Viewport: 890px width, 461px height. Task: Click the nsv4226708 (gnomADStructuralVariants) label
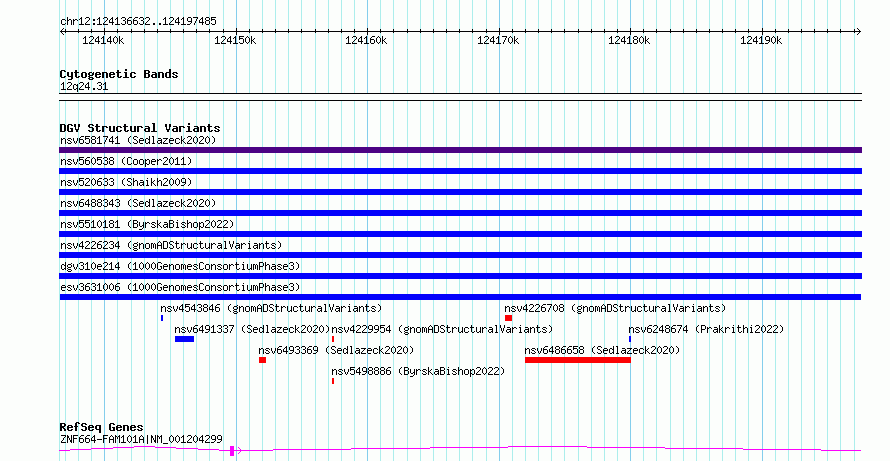coord(615,308)
